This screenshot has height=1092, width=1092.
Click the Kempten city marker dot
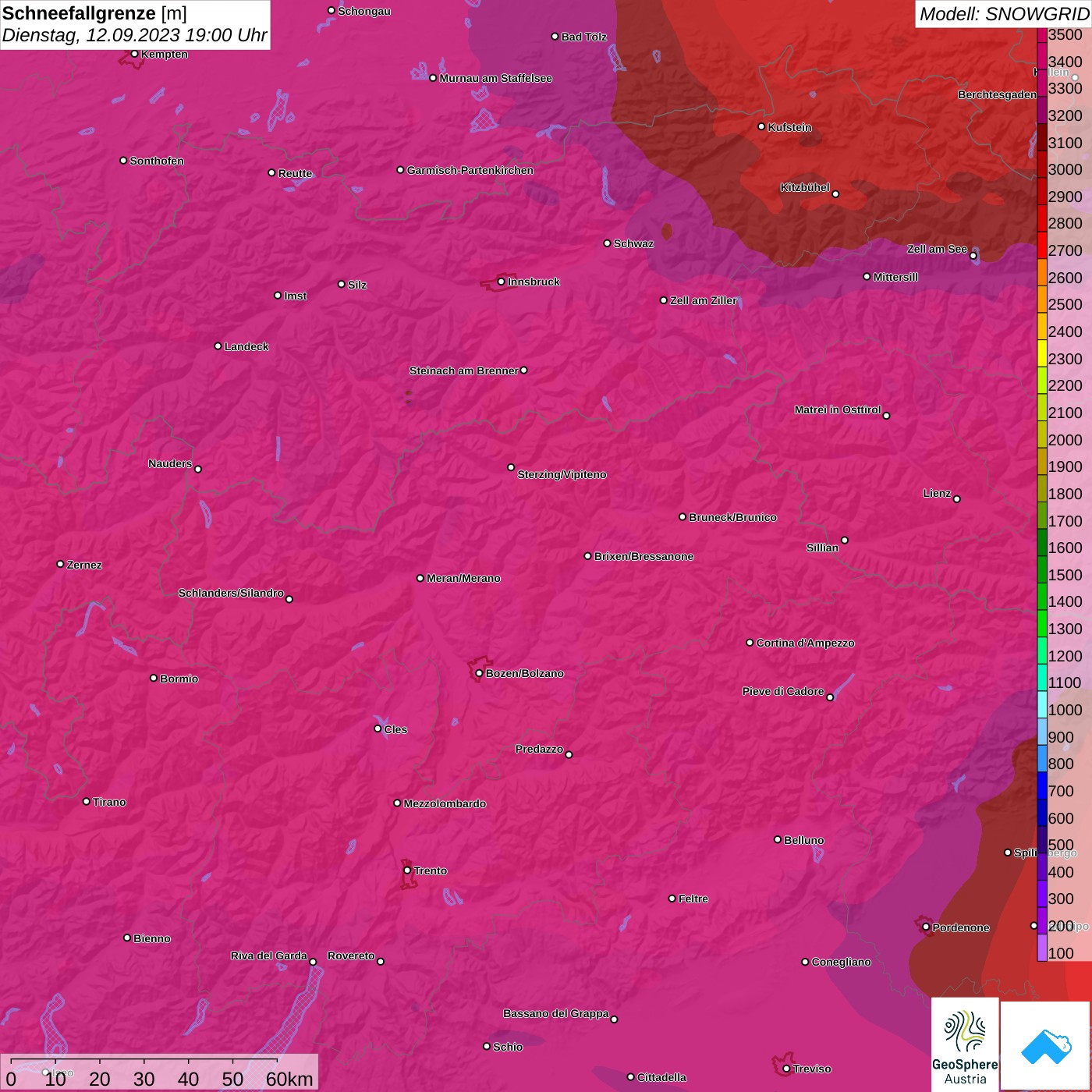pos(134,54)
